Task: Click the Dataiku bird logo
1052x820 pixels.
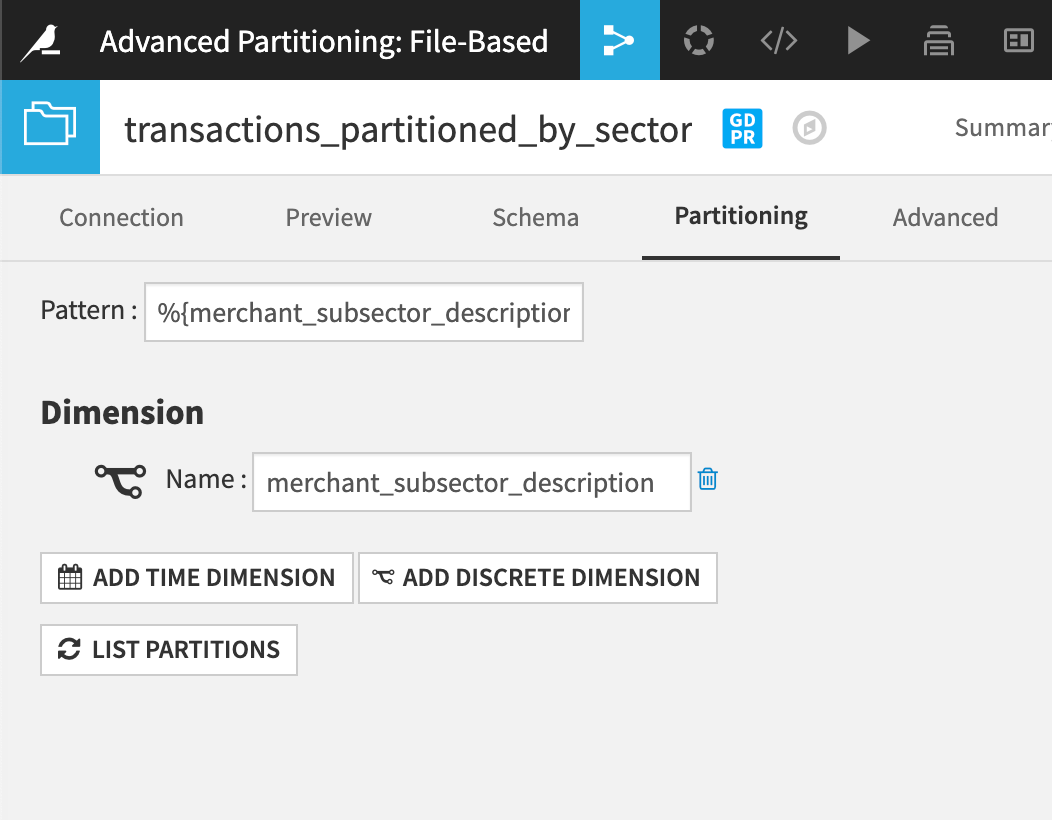Action: [x=40, y=40]
